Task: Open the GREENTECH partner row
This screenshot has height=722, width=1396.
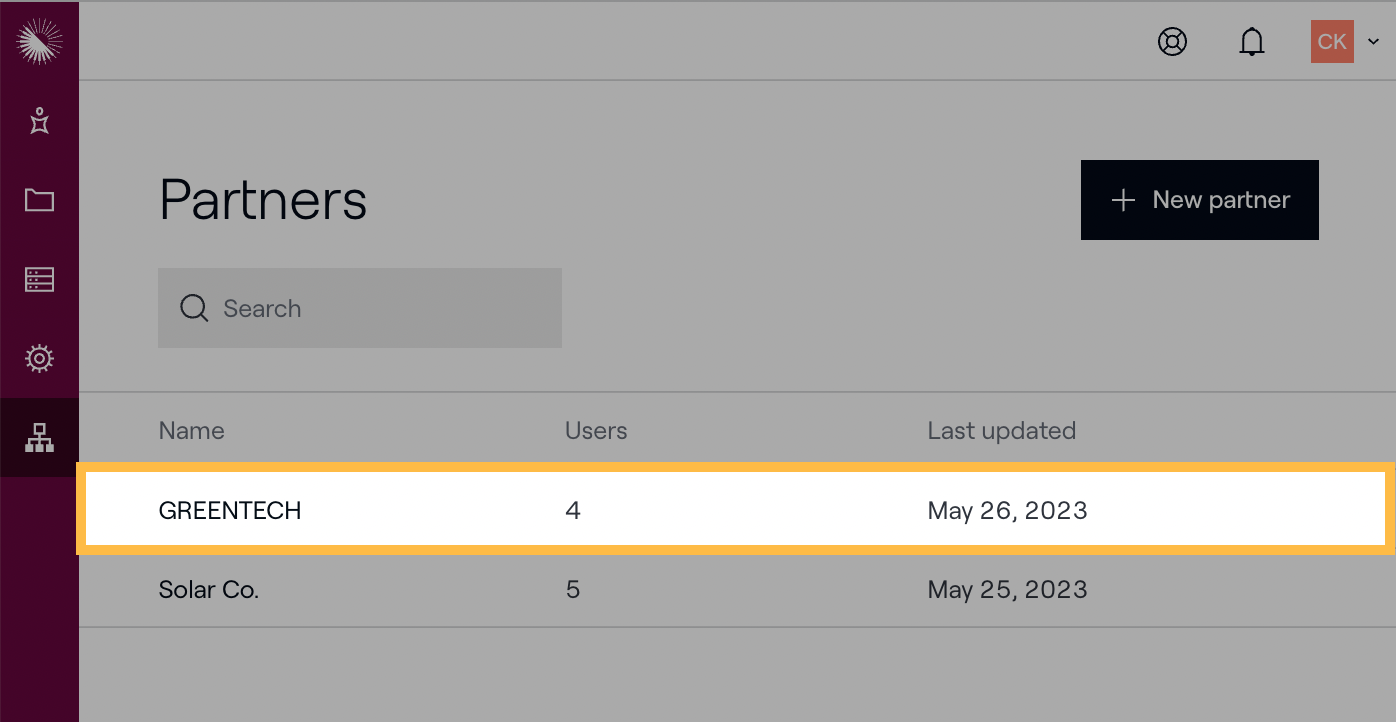Action: (x=230, y=510)
